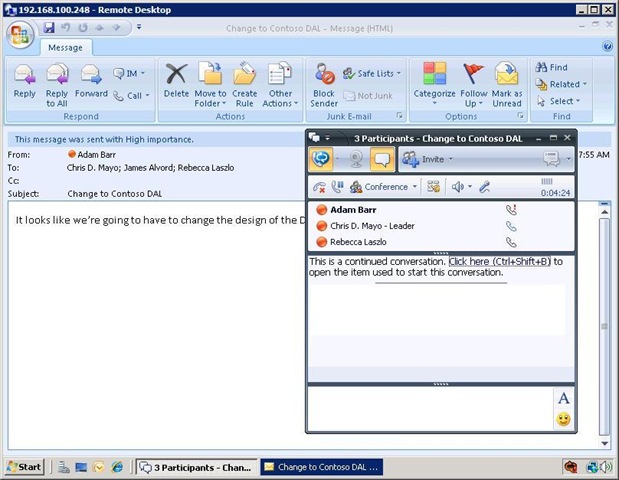
Task: Delete the message
Action: [x=176, y=82]
